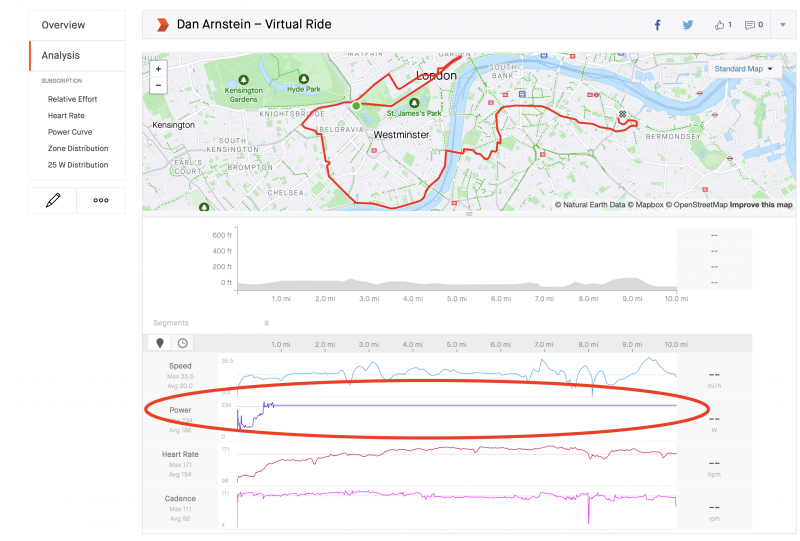Click the map resize handle below map
Image resolution: width=800 pixels, height=541 pixels.
click(x=469, y=213)
